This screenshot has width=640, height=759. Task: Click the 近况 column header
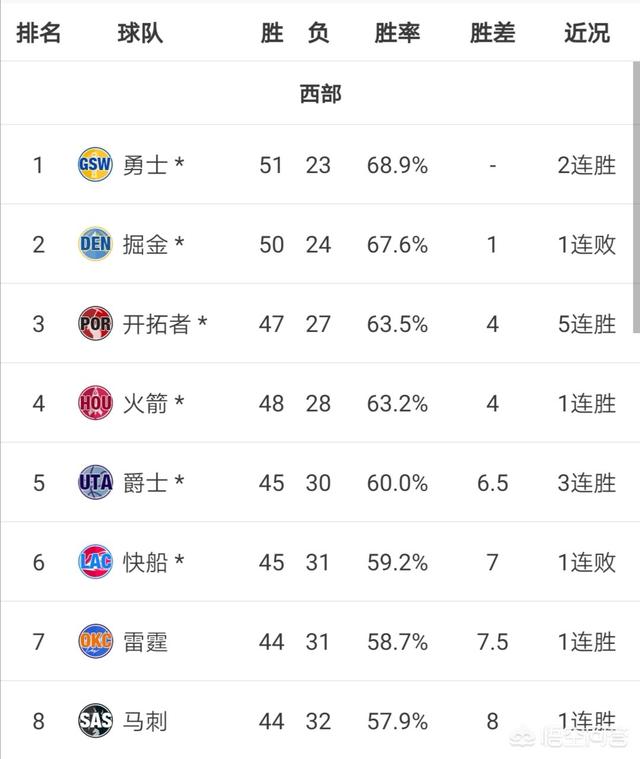point(587,33)
